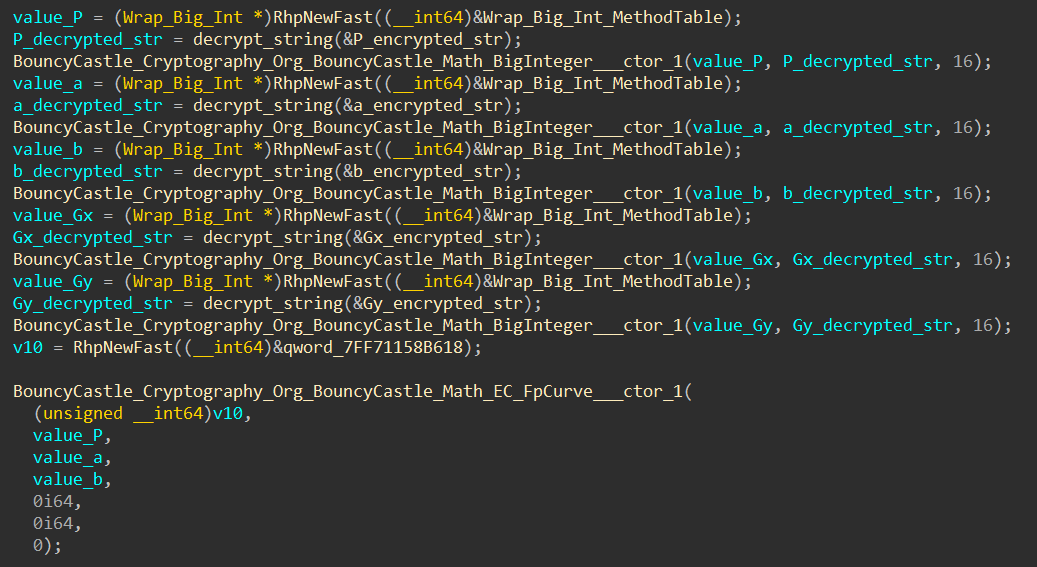The height and width of the screenshot is (567, 1037).
Task: Click Gy_decrypted_str inside the BigInteger ctor call
Action: [x=872, y=326]
